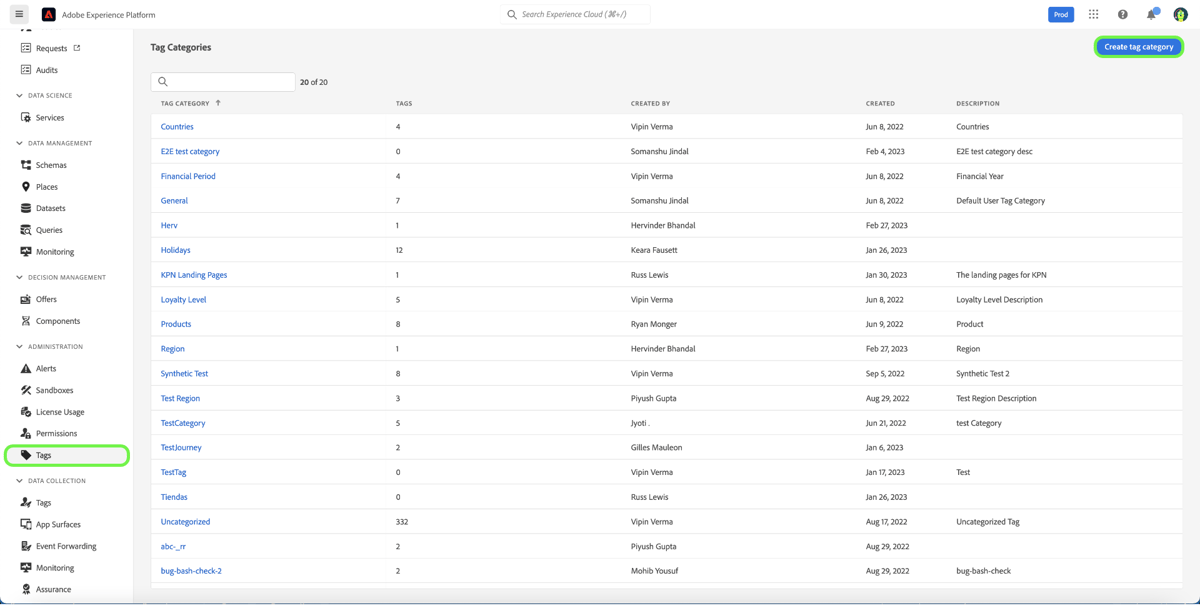
Task: Open Assurance at the sidebar bottom
Action: (25, 589)
